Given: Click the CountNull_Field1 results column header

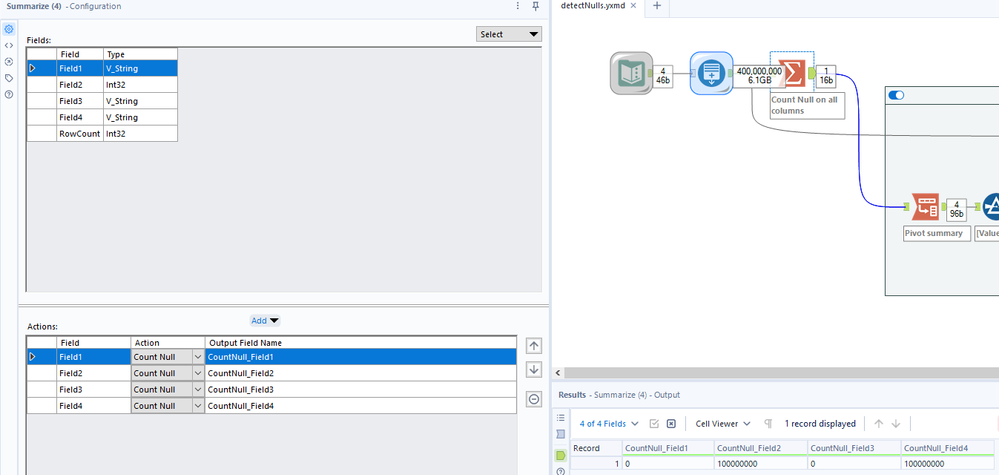Looking at the screenshot, I should [x=668, y=448].
